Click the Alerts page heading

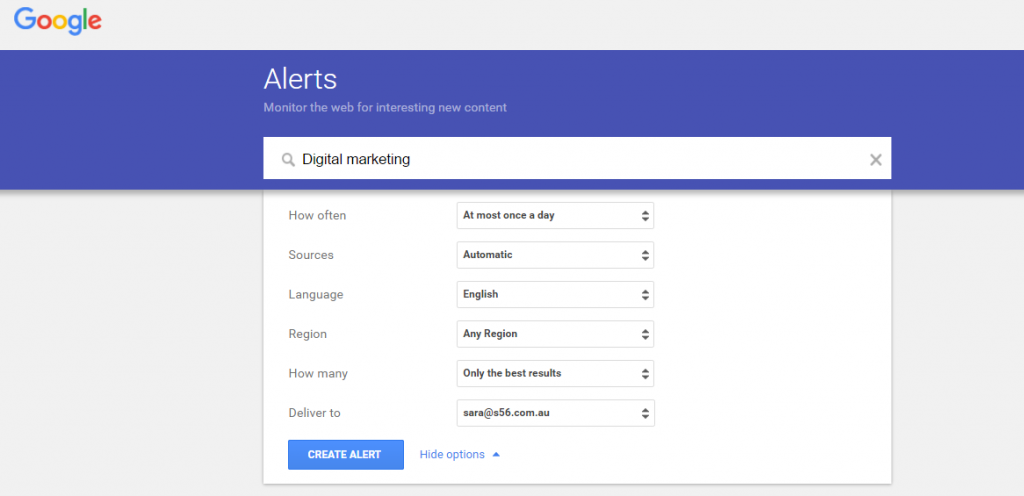pos(300,80)
